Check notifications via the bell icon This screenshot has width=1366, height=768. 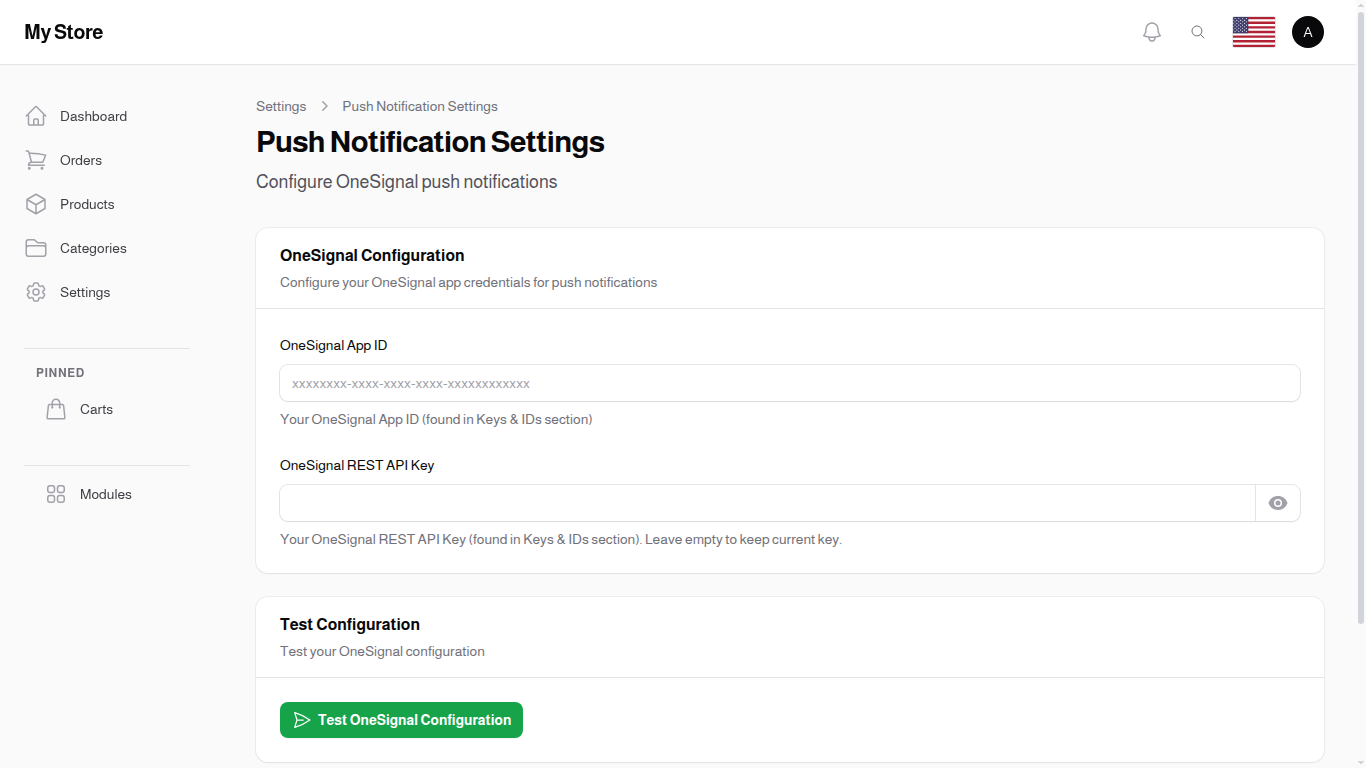point(1151,31)
